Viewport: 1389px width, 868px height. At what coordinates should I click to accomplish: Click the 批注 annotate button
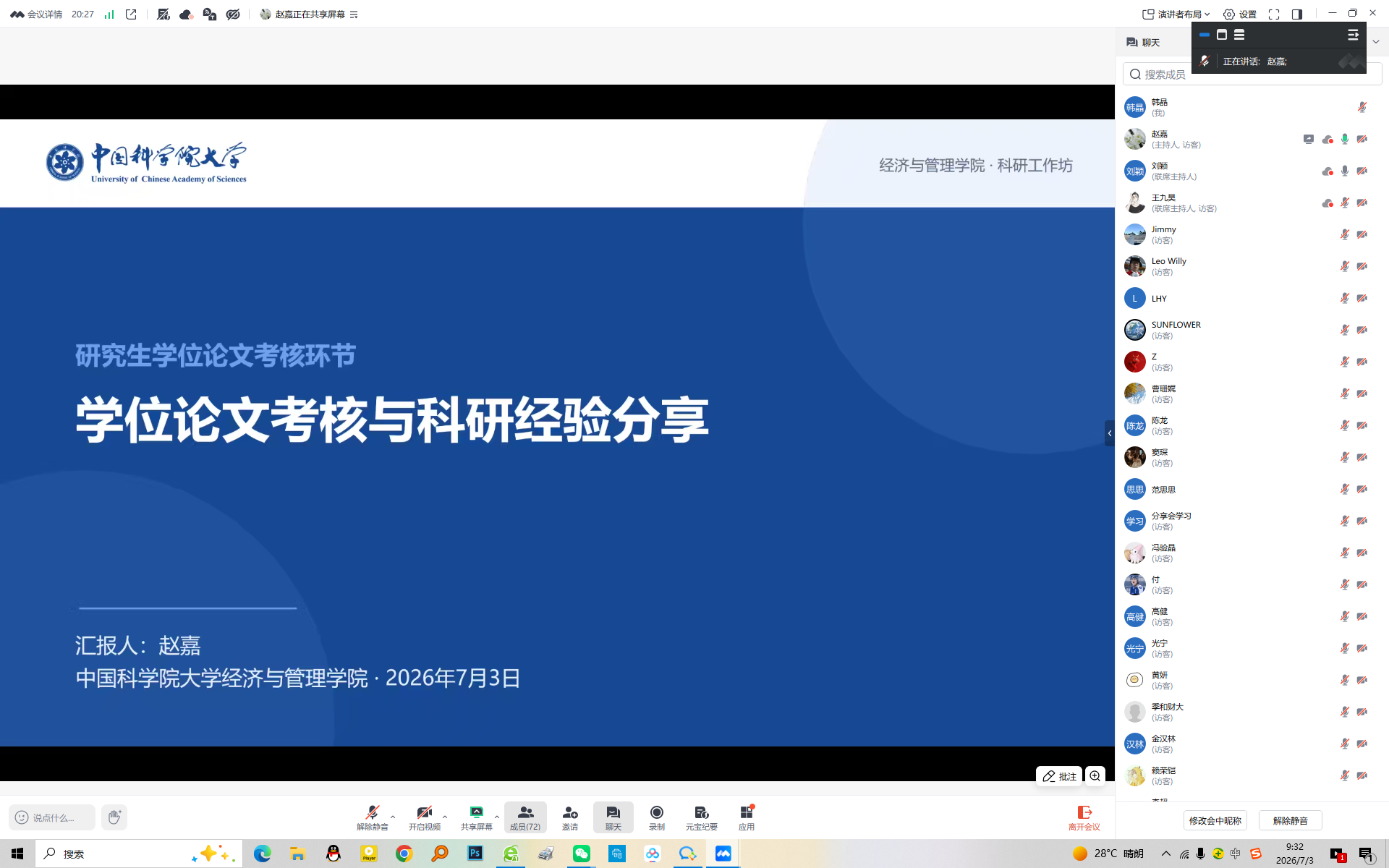1059,776
